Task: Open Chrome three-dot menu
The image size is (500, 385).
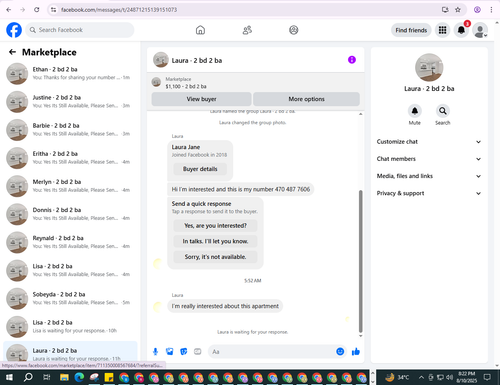Action: [x=491, y=10]
